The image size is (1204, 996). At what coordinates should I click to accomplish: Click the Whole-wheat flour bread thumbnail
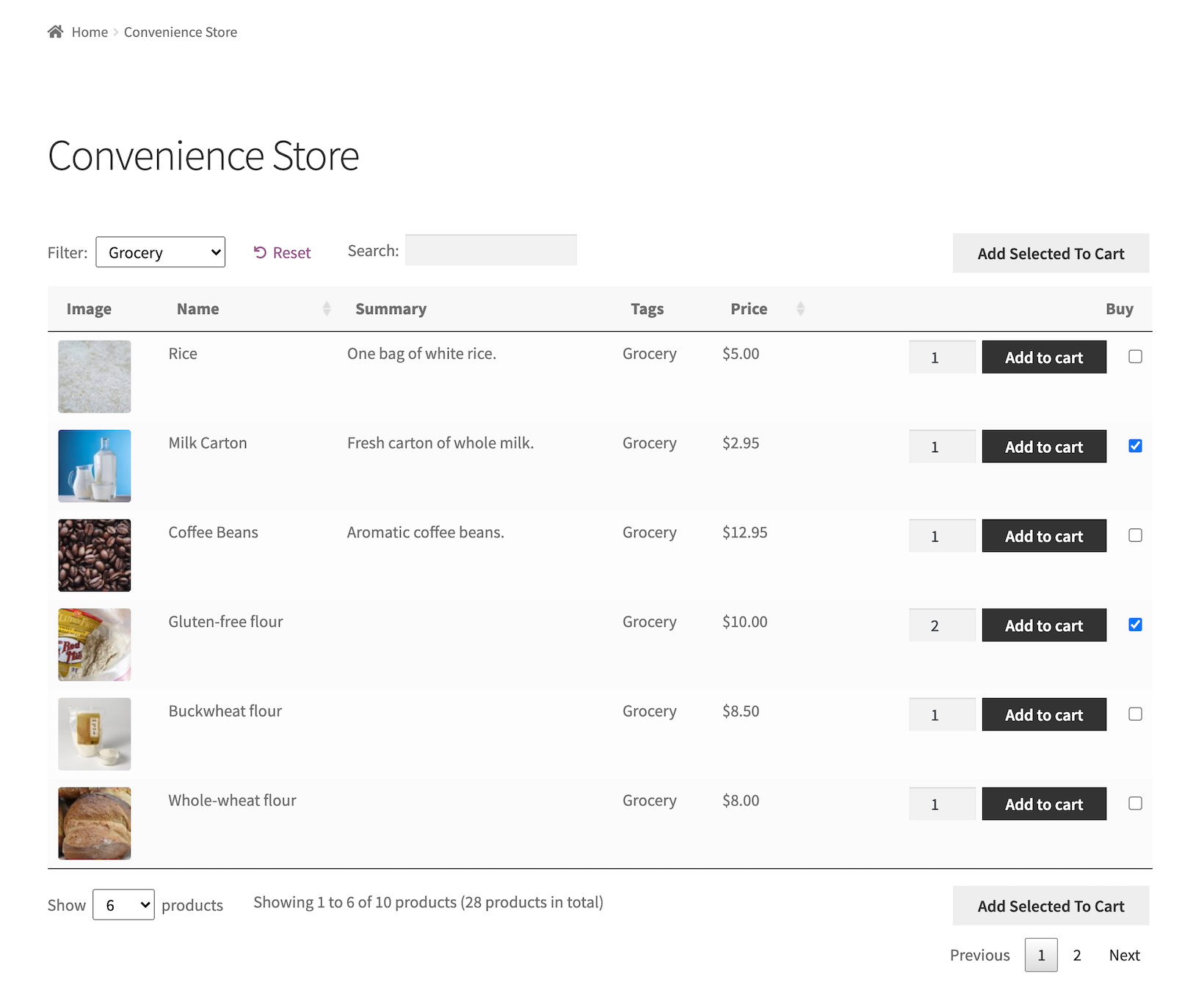(95, 824)
